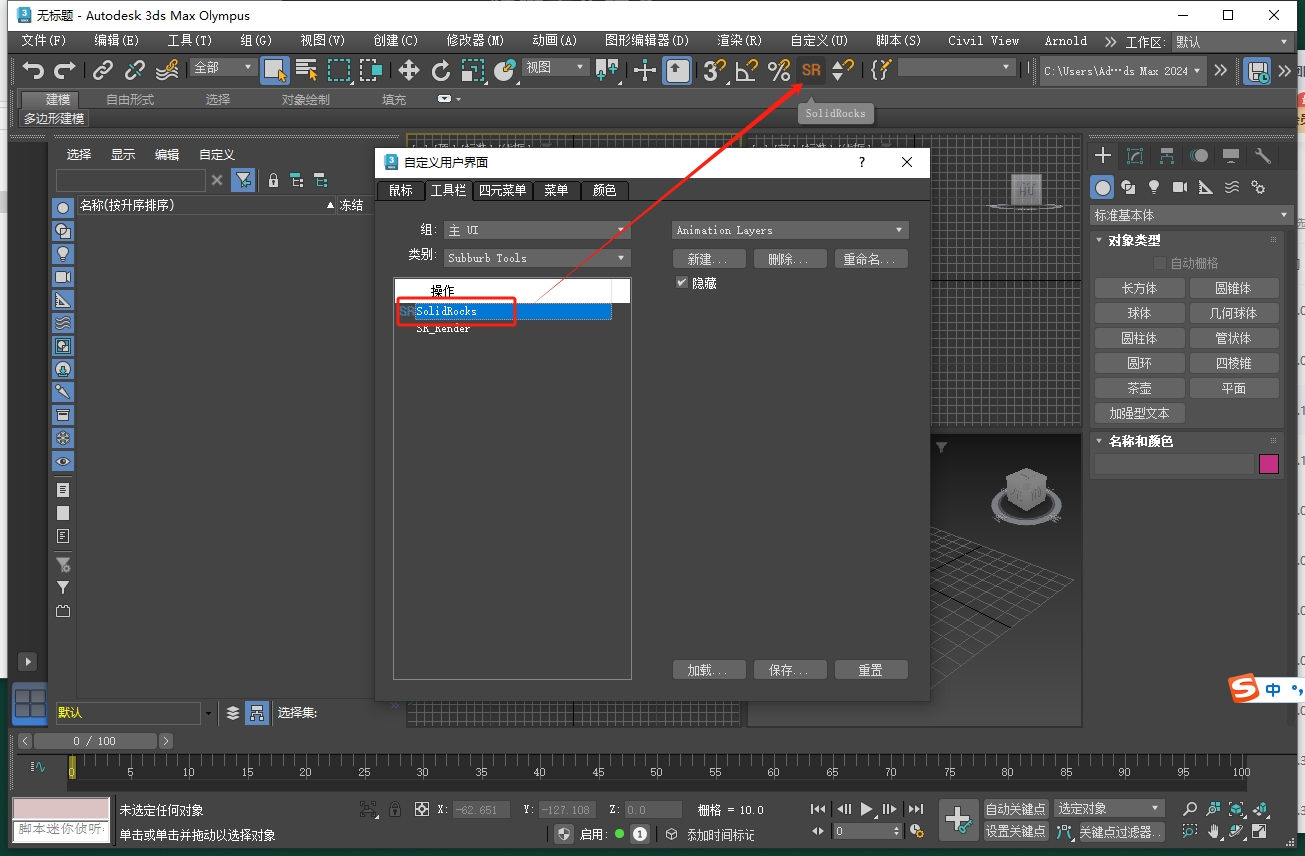Open the 自定义(U) menu

(819, 41)
